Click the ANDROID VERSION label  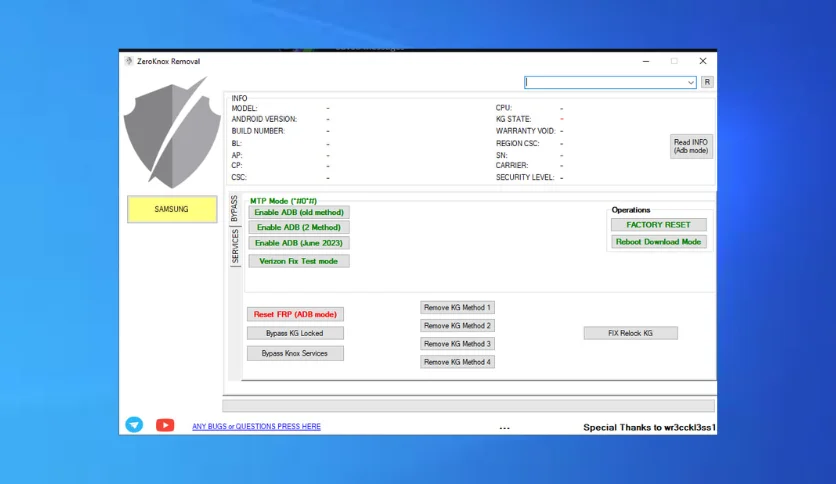click(x=264, y=119)
